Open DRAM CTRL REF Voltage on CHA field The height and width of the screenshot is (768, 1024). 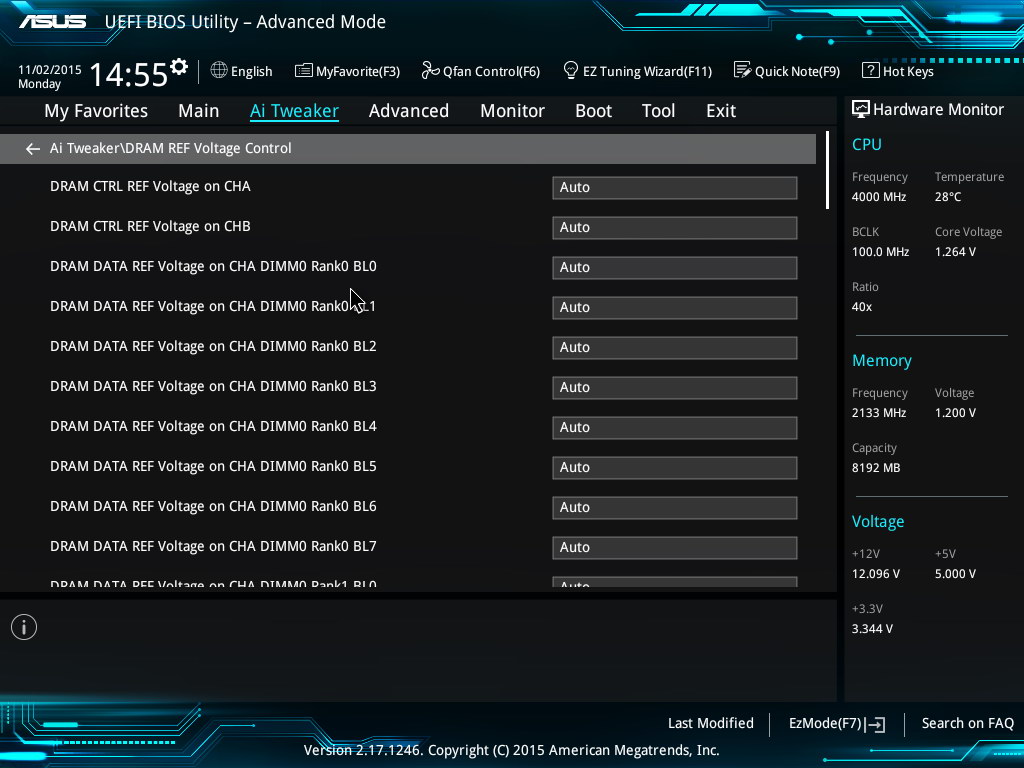(x=674, y=187)
